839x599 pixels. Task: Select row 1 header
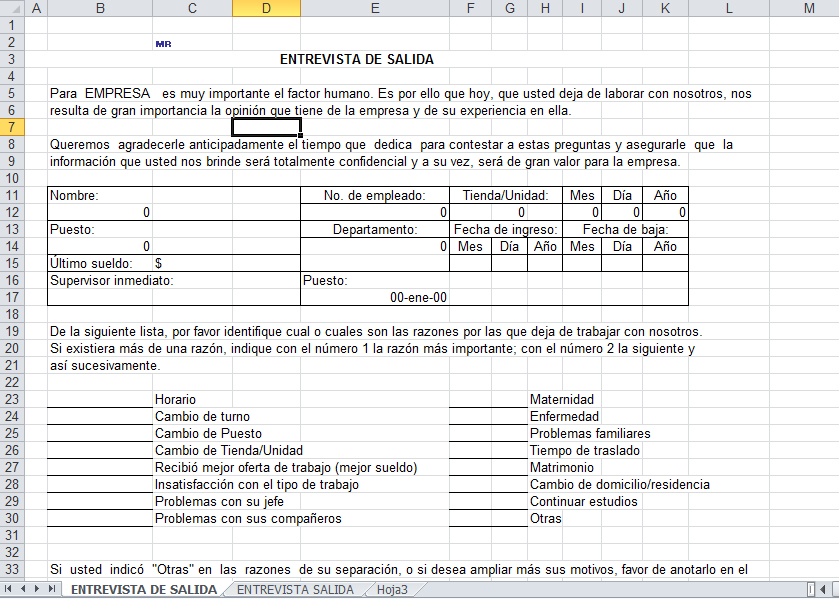12,25
